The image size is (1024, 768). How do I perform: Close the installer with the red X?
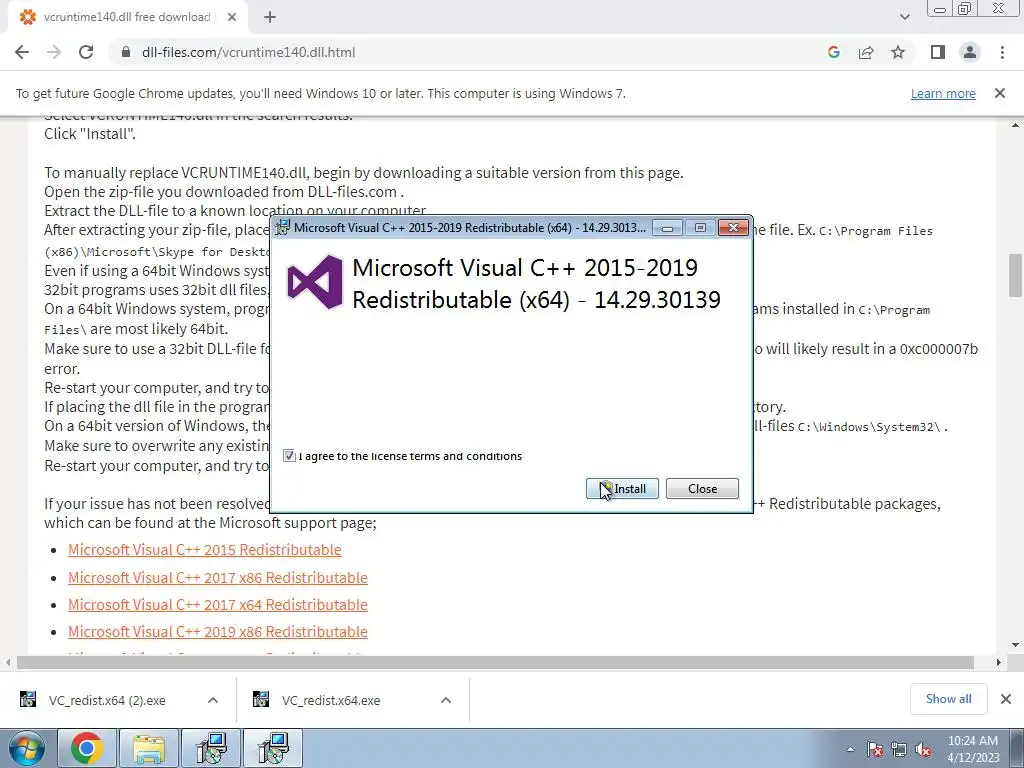coord(733,228)
